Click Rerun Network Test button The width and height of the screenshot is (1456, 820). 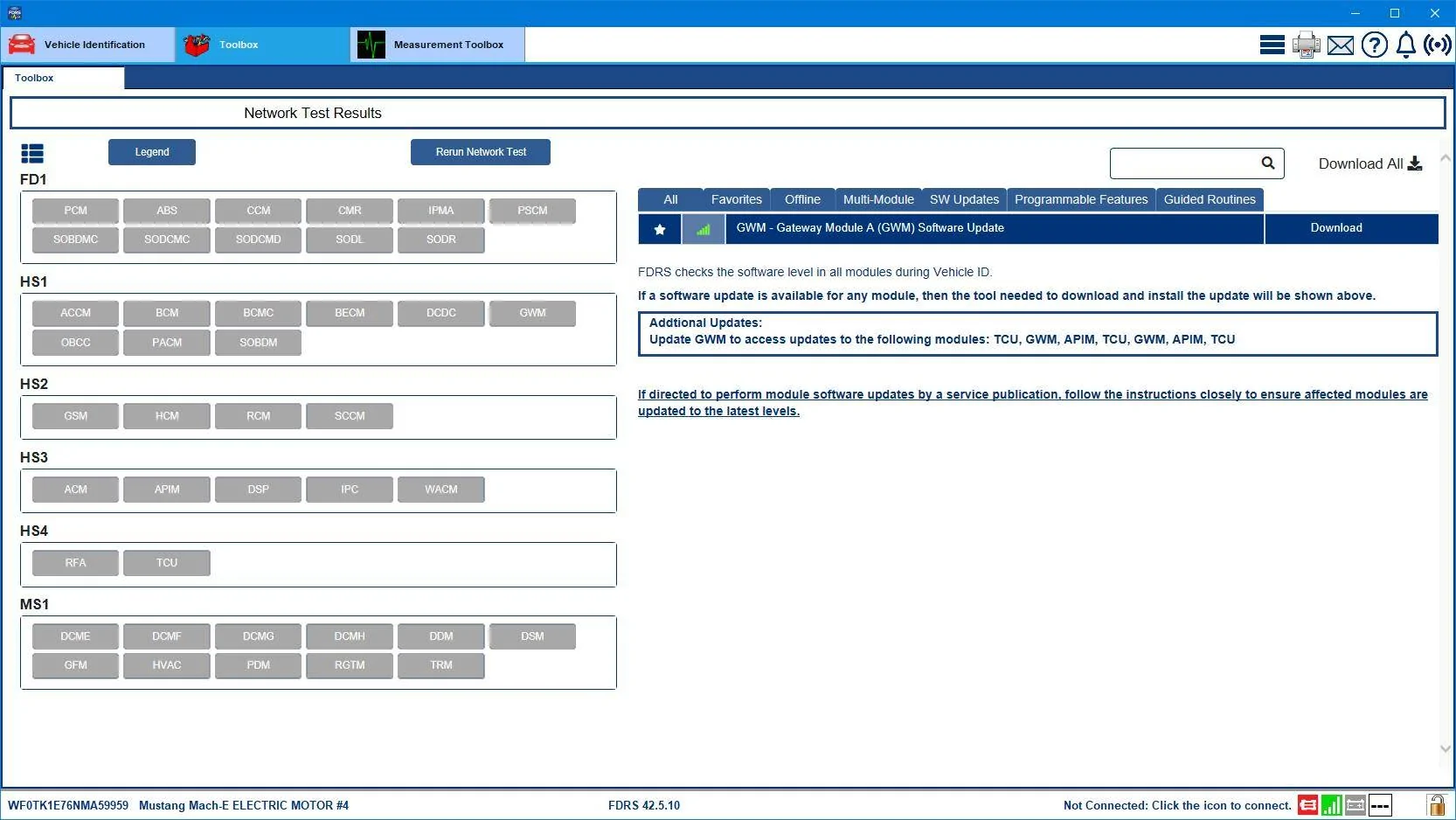(481, 152)
